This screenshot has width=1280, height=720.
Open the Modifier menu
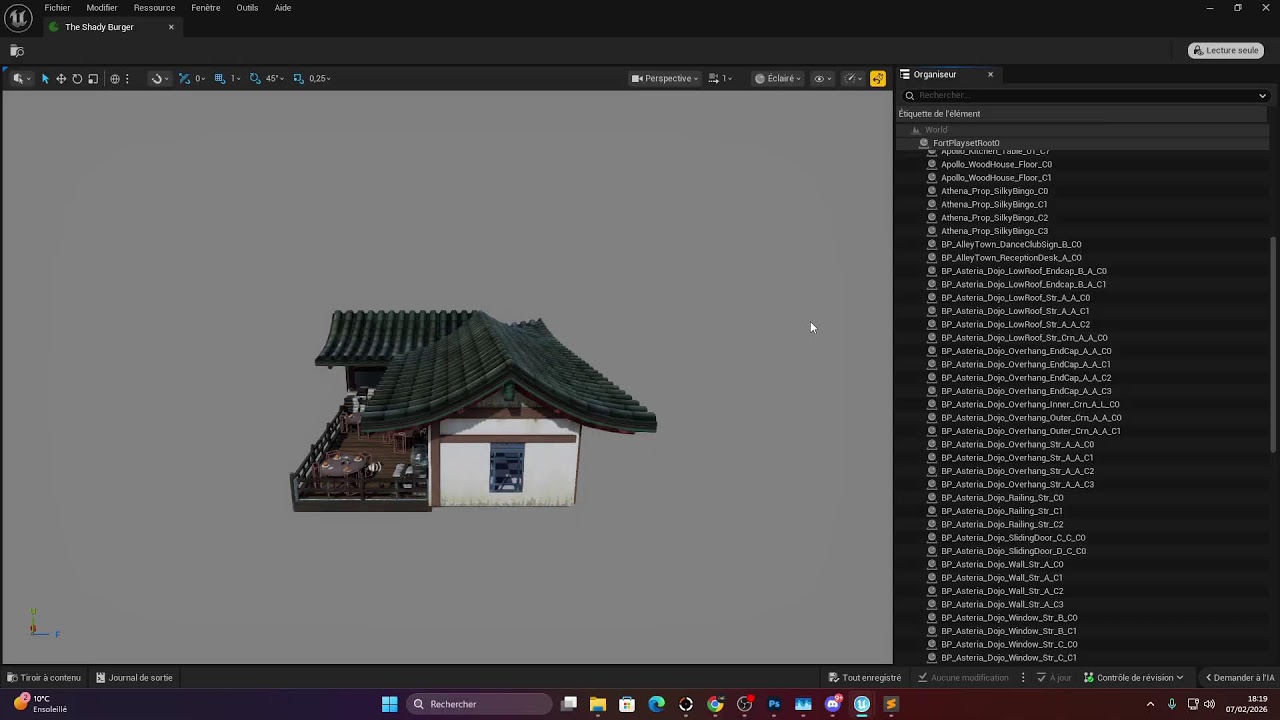coord(101,8)
